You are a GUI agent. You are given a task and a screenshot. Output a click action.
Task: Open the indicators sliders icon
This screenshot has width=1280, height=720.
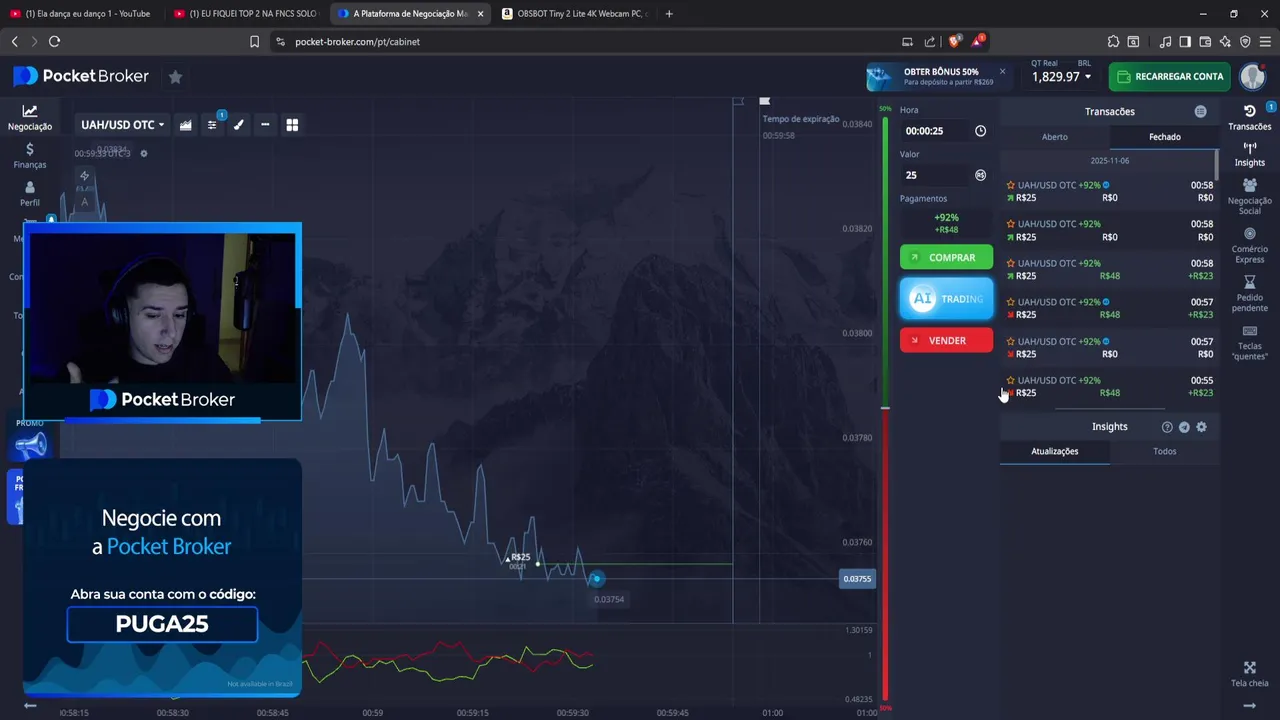(x=212, y=125)
